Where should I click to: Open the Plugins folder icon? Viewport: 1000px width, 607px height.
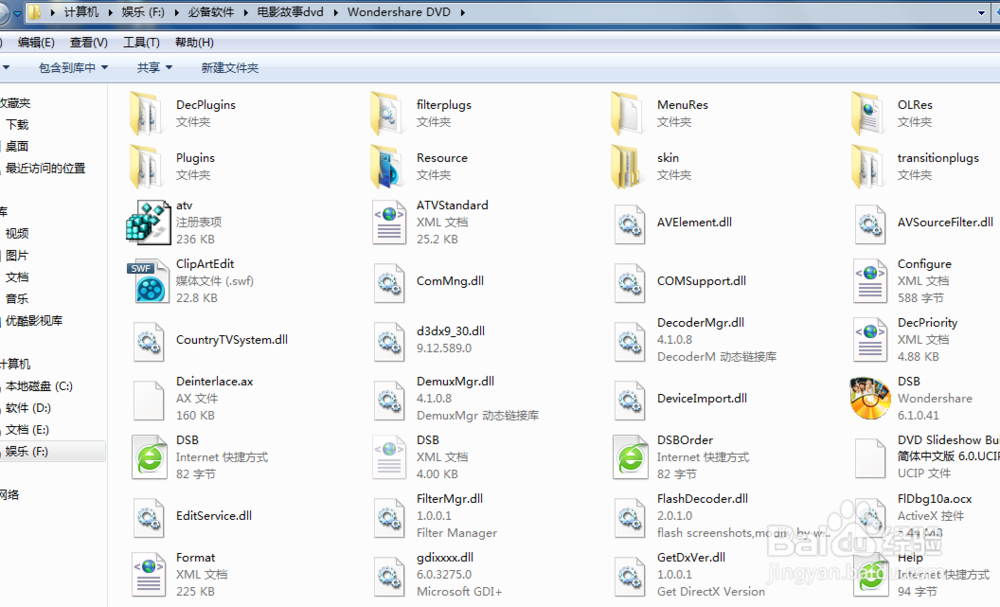(x=145, y=167)
